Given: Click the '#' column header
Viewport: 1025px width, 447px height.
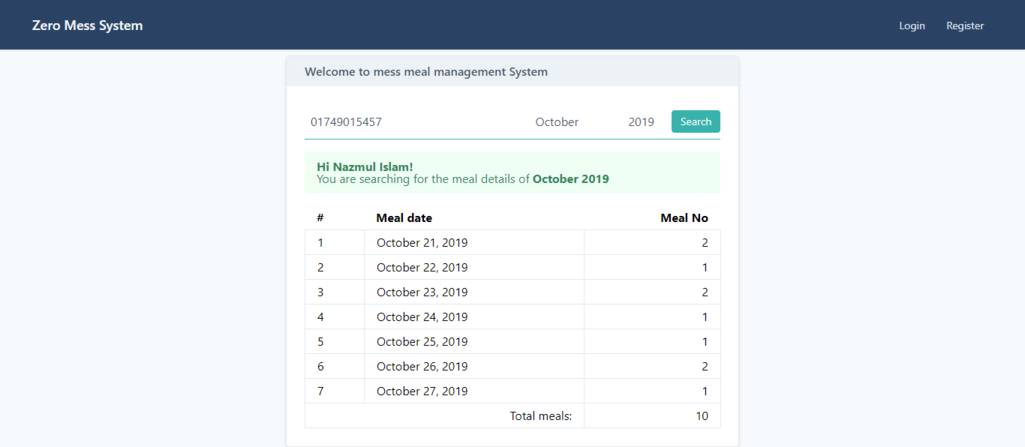Looking at the screenshot, I should 320,218.
